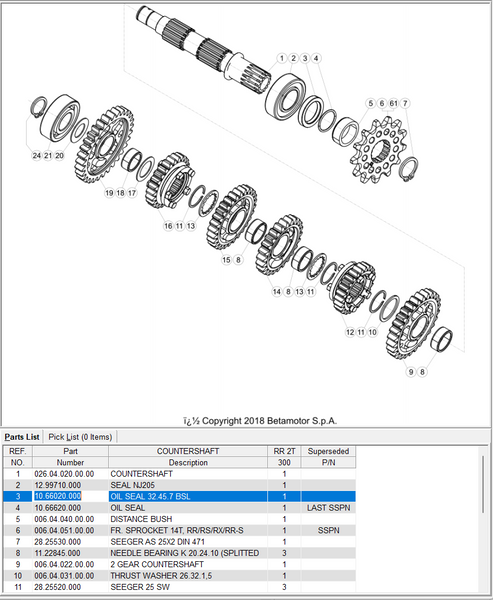Click quantity 3 in the NEEDLE BEARING row

click(x=284, y=553)
